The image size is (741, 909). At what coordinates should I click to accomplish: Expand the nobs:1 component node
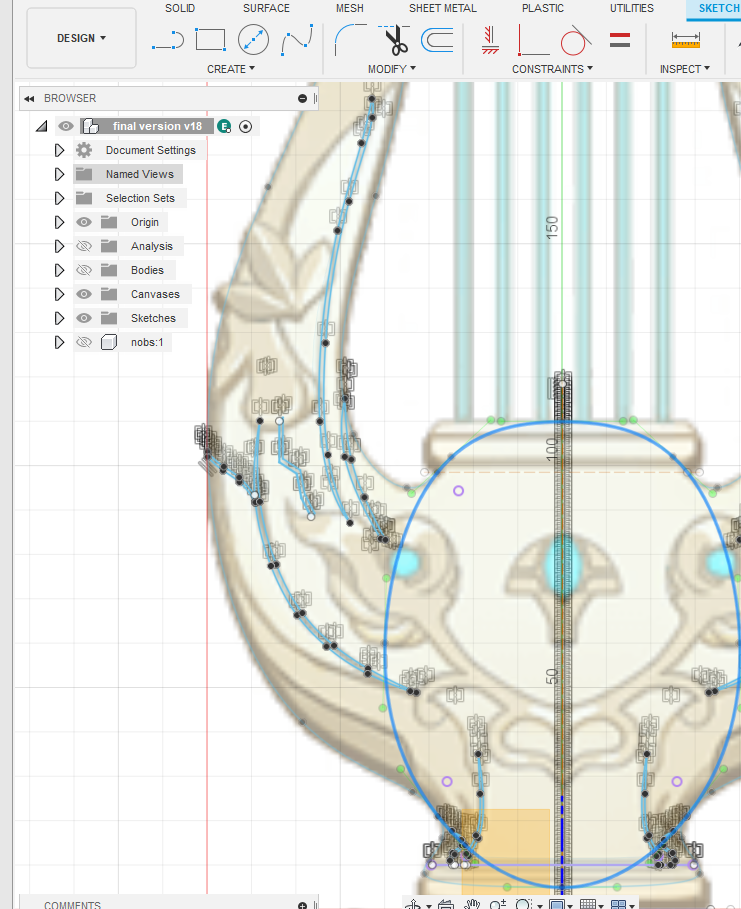(x=59, y=342)
